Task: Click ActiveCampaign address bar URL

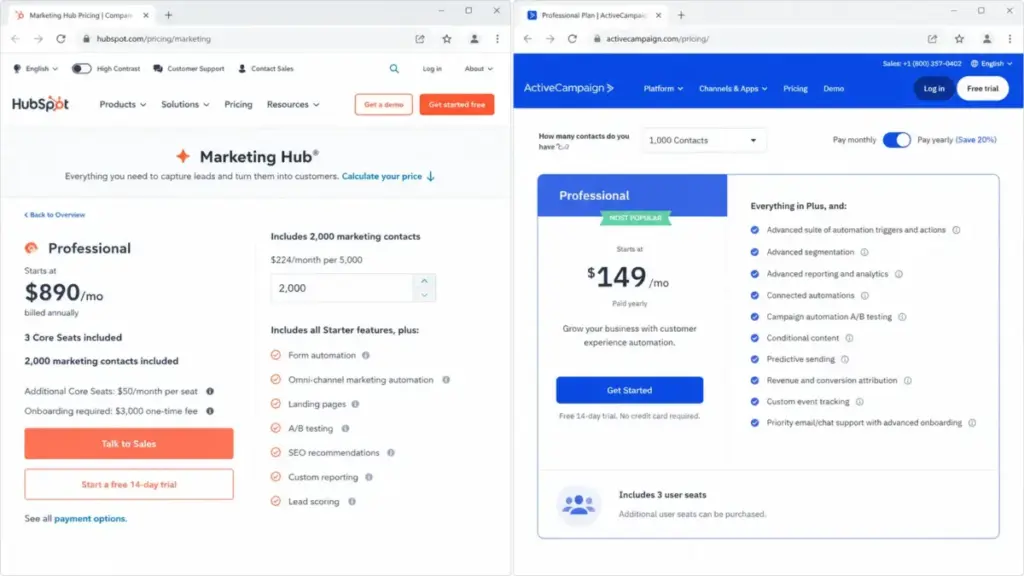Action: (x=657, y=39)
